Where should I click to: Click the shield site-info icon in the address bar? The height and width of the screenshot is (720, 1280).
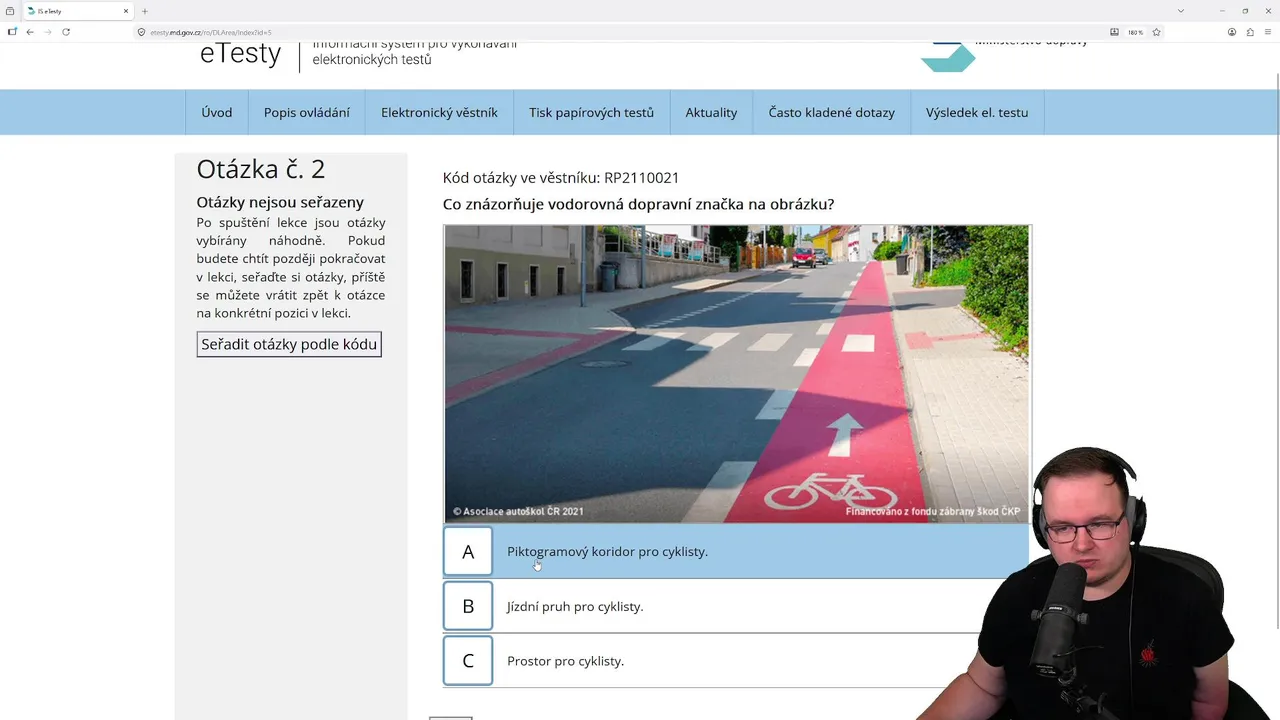point(141,32)
